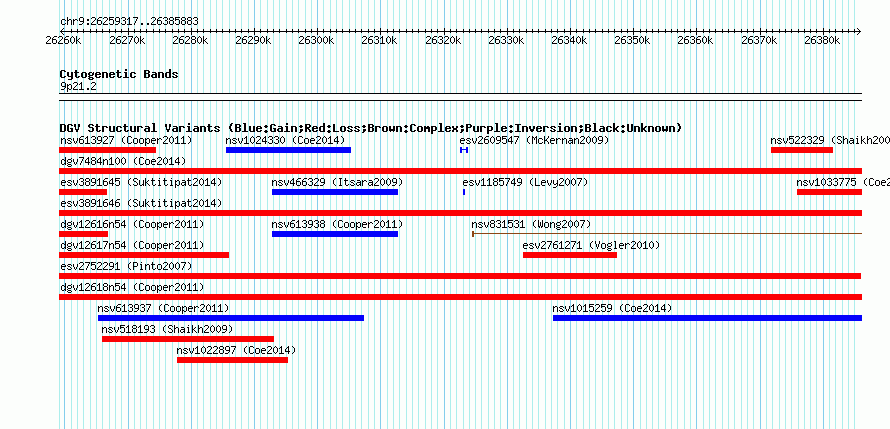Click the 26260k ruler tick label
The width and height of the screenshot is (890, 429).
(x=64, y=40)
